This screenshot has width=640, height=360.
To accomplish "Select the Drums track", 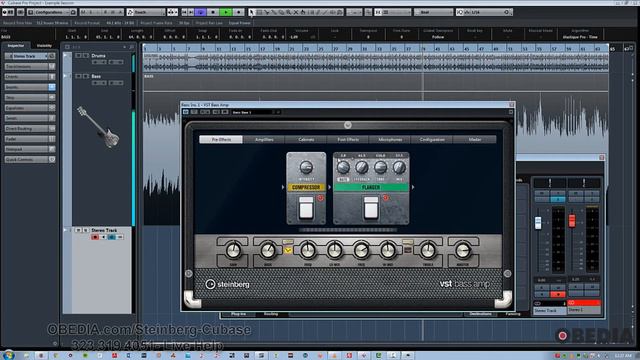I will tap(99, 56).
